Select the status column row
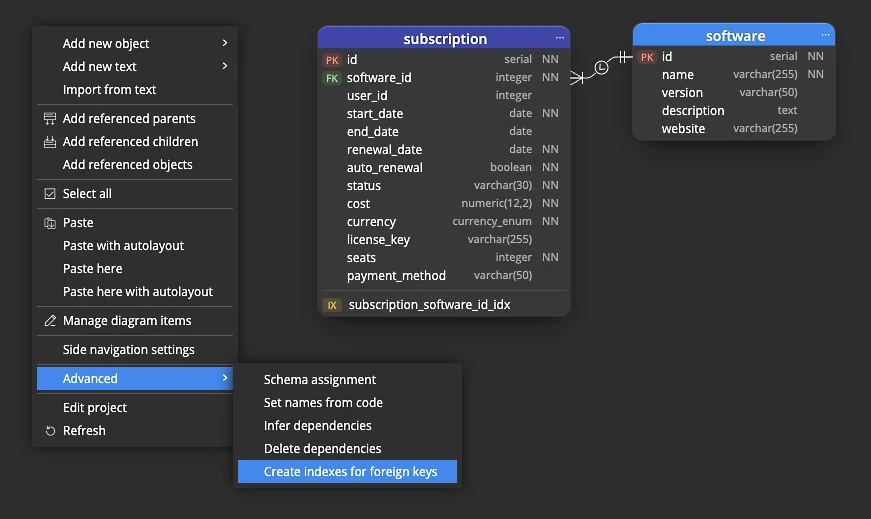The width and height of the screenshot is (871, 519). click(444, 186)
